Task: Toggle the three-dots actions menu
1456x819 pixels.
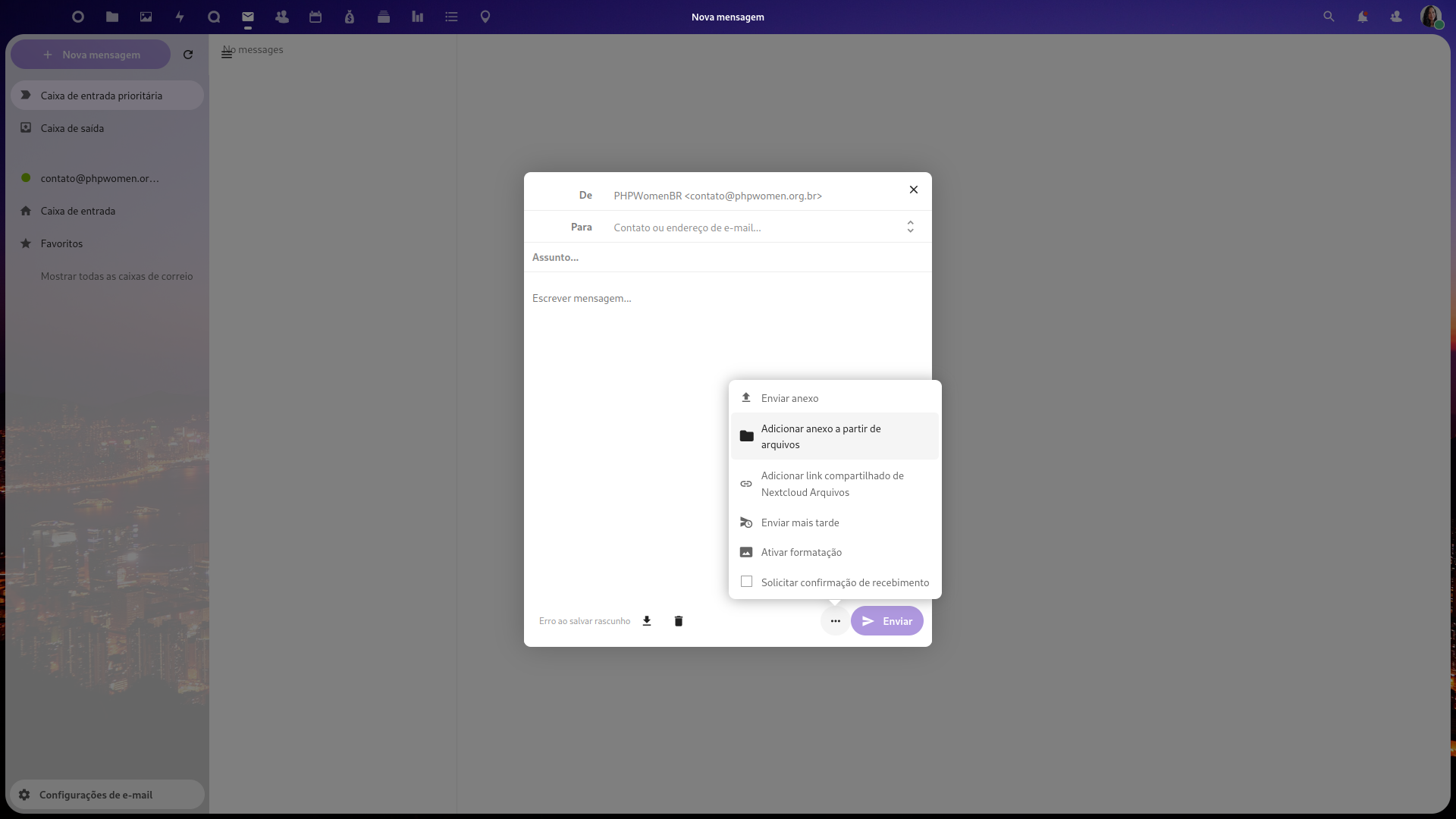Action: point(835,621)
